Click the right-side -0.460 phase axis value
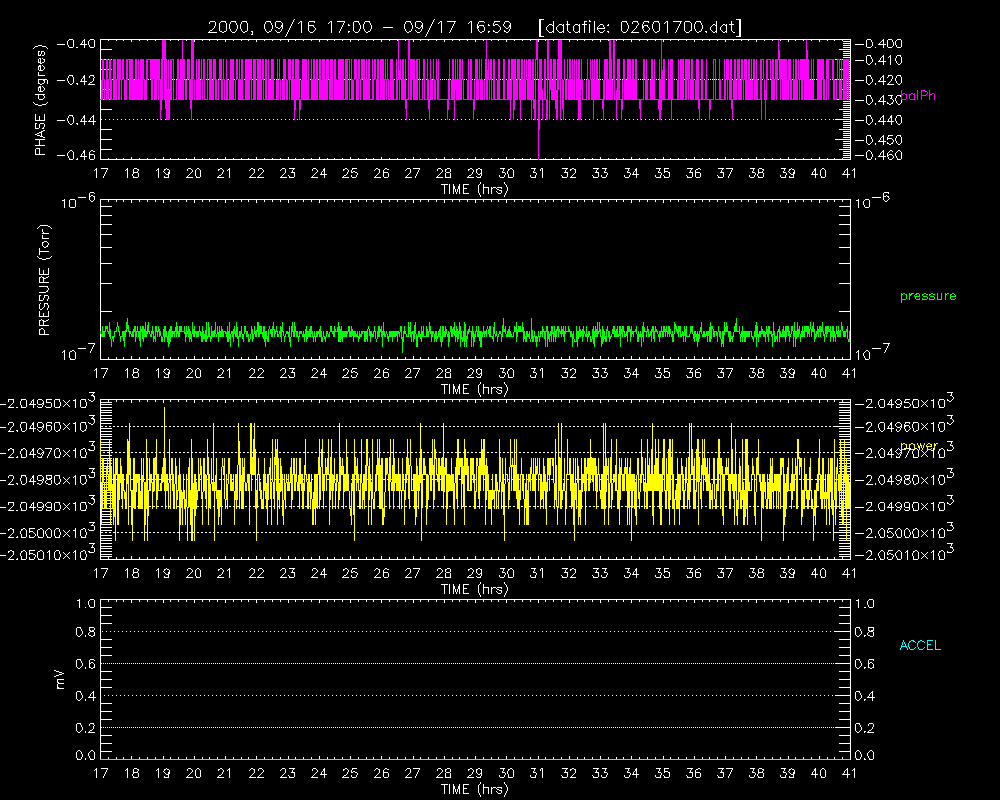 (878, 156)
